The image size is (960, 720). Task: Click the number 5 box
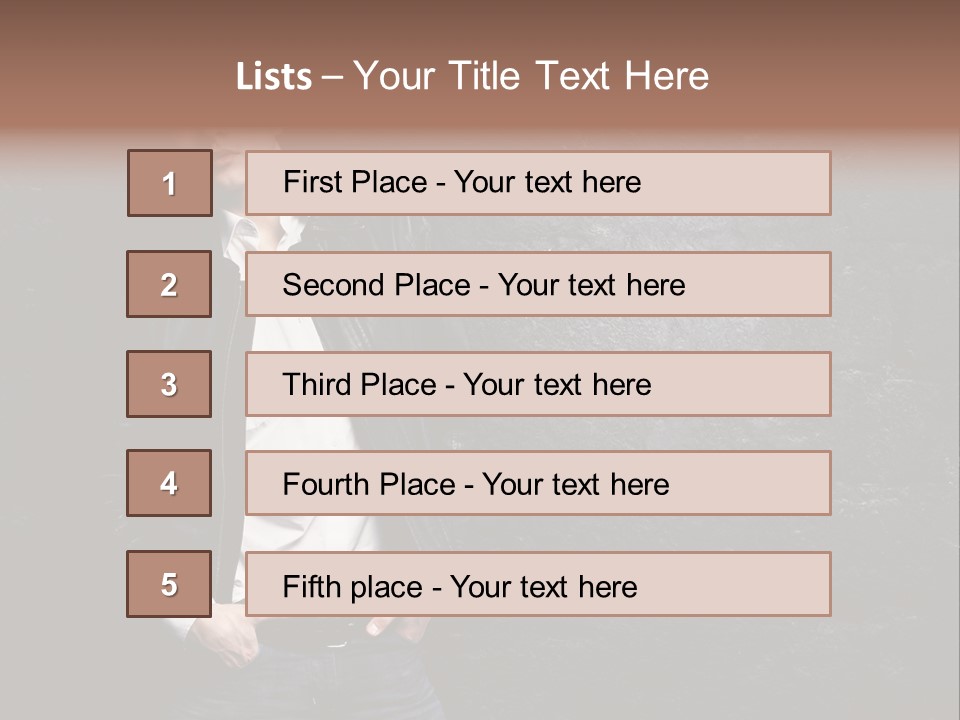pyautogui.click(x=169, y=584)
